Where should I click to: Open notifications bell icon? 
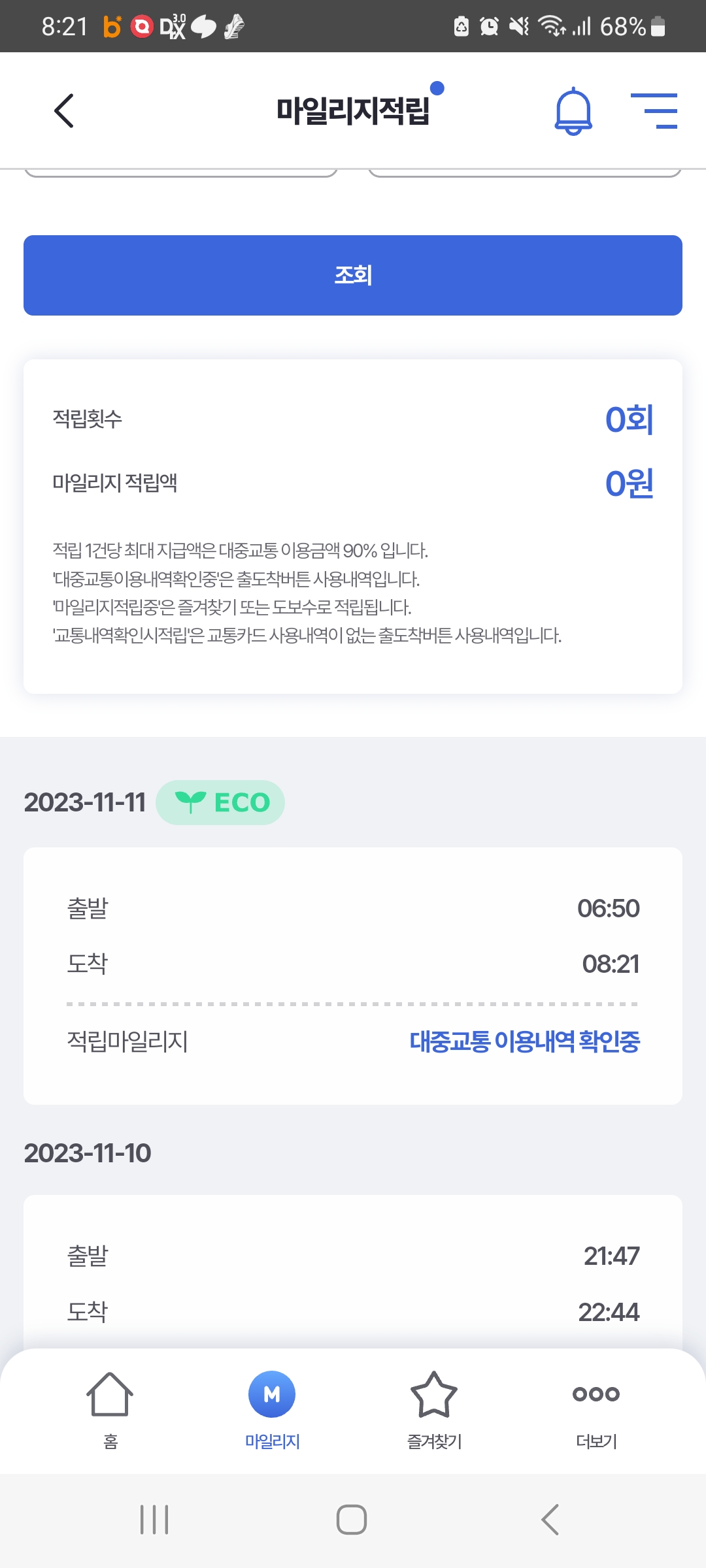(573, 111)
